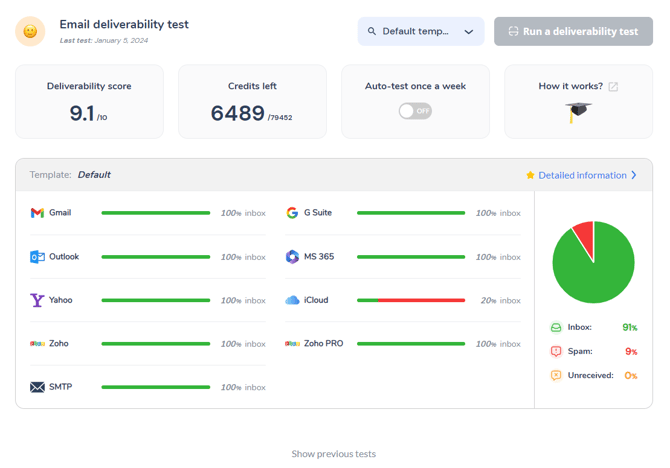
Task: Click the iCloud cloud icon
Action: pyautogui.click(x=292, y=300)
